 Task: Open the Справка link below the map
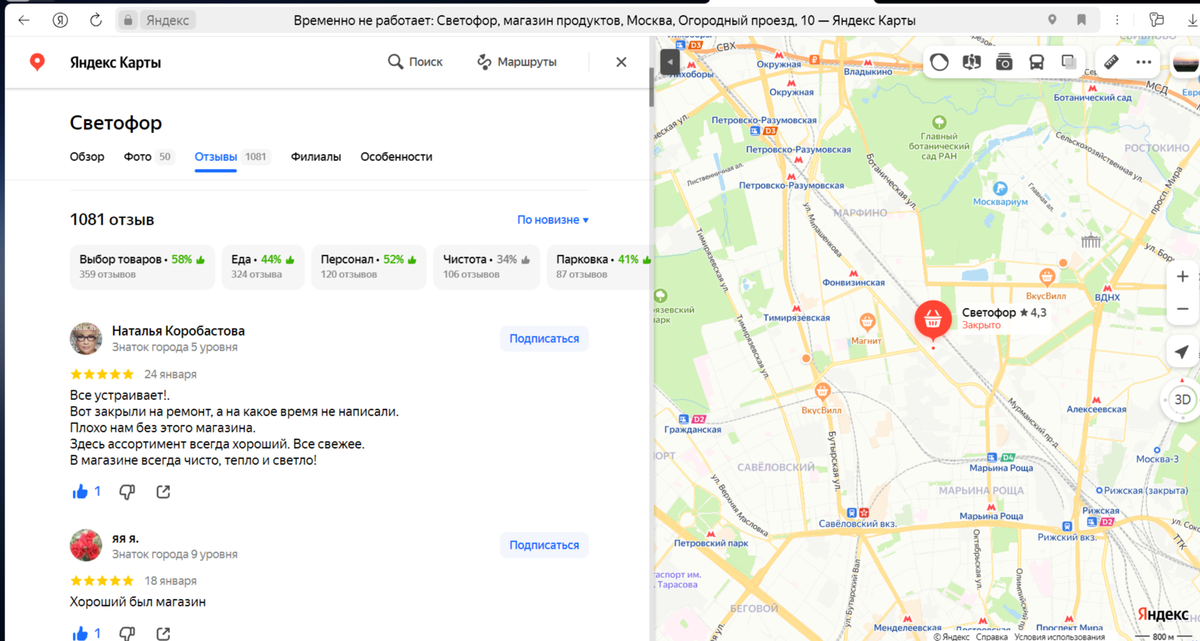[x=992, y=636]
